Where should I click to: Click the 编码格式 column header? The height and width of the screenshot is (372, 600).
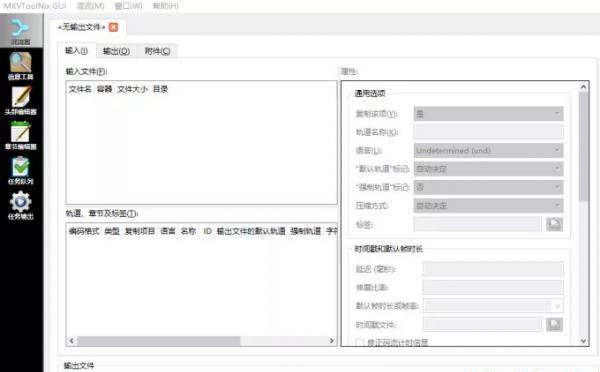coord(84,231)
